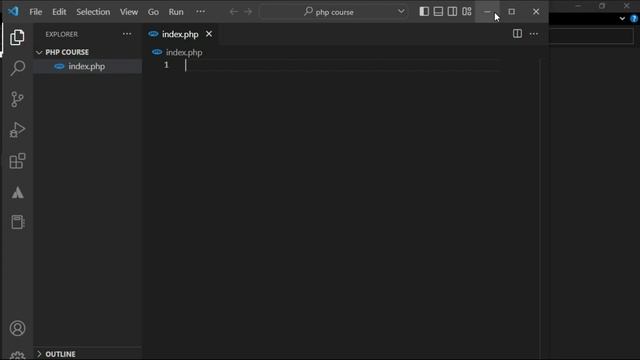Maximize the VS Code window
The width and height of the screenshot is (640, 360).
pyautogui.click(x=511, y=11)
